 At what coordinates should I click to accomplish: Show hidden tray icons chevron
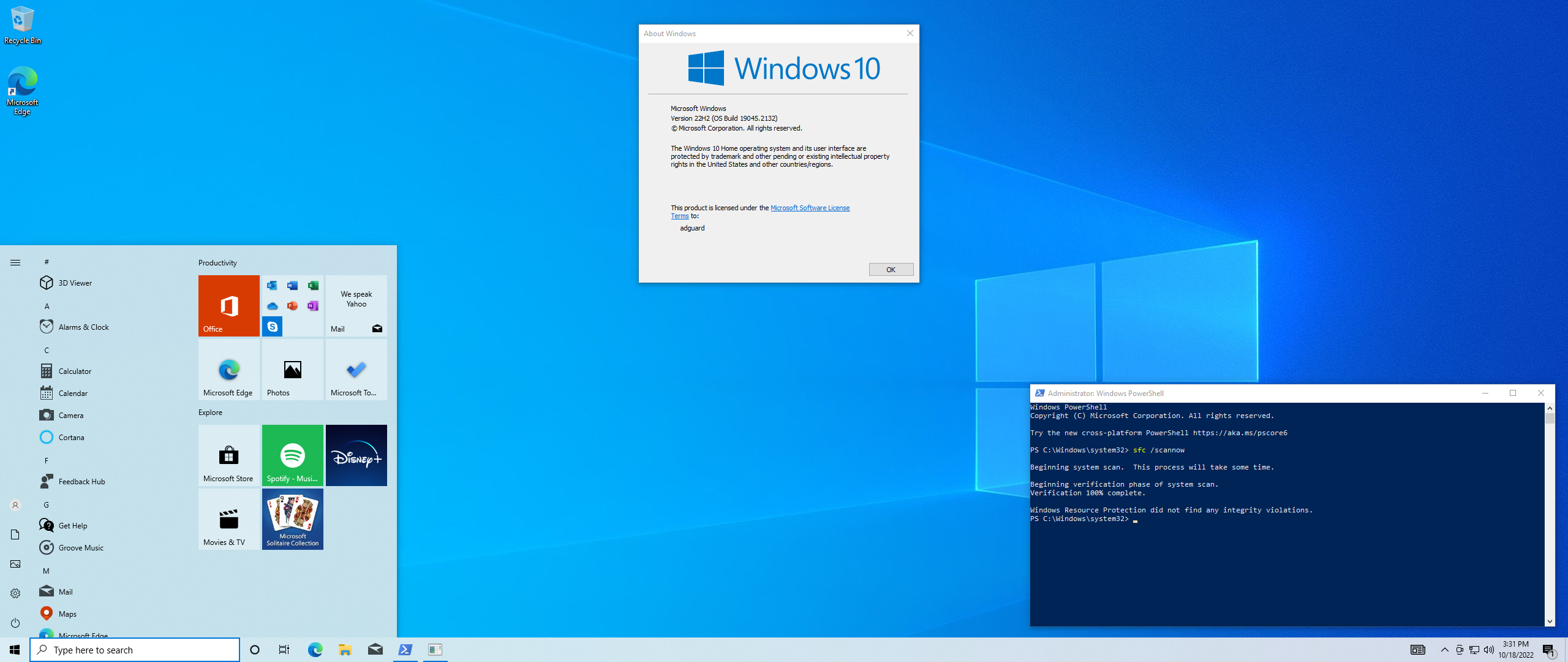click(x=1444, y=650)
